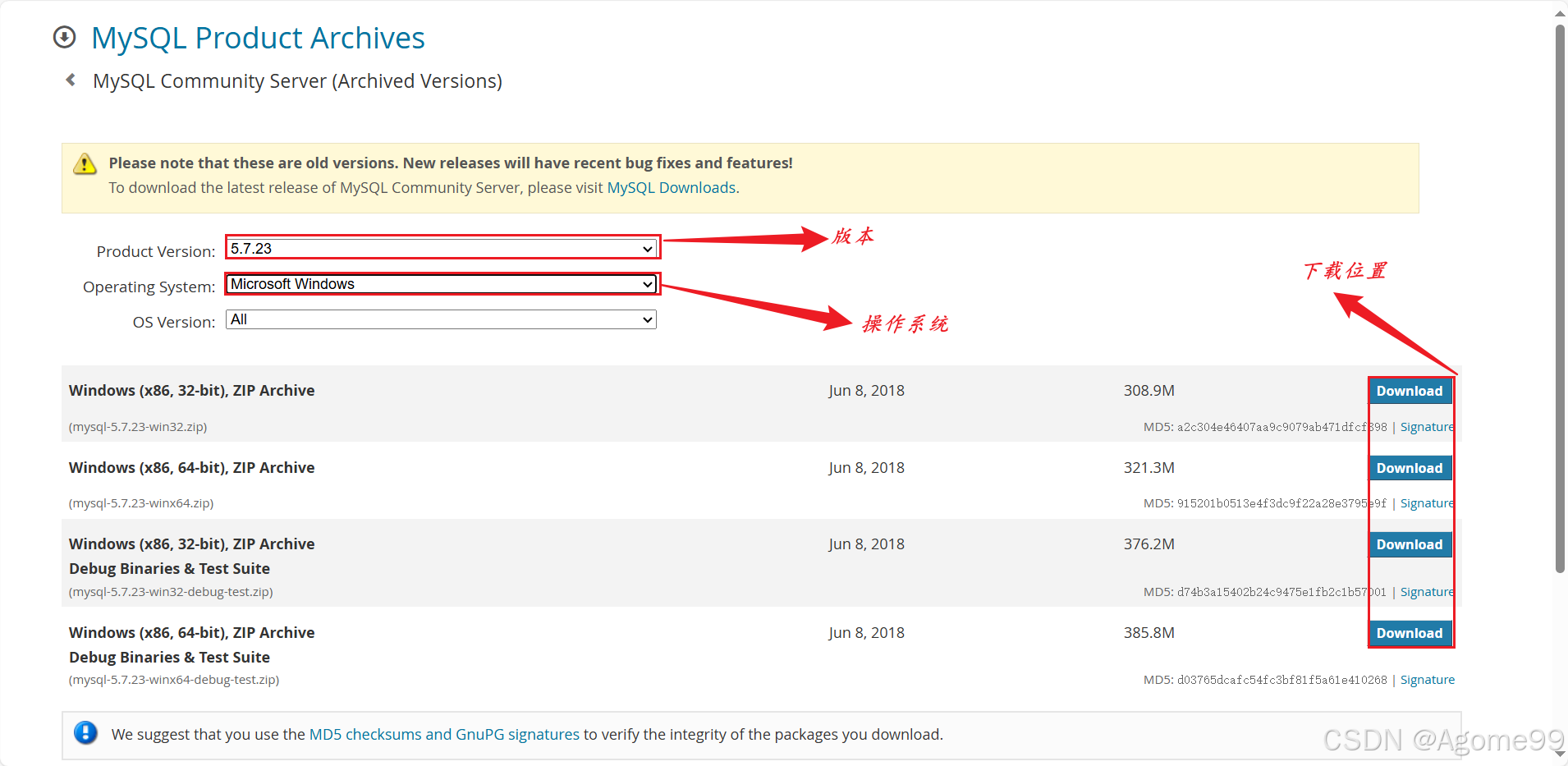Download the Windows x86 32-bit ZIP Archive

(x=1410, y=391)
